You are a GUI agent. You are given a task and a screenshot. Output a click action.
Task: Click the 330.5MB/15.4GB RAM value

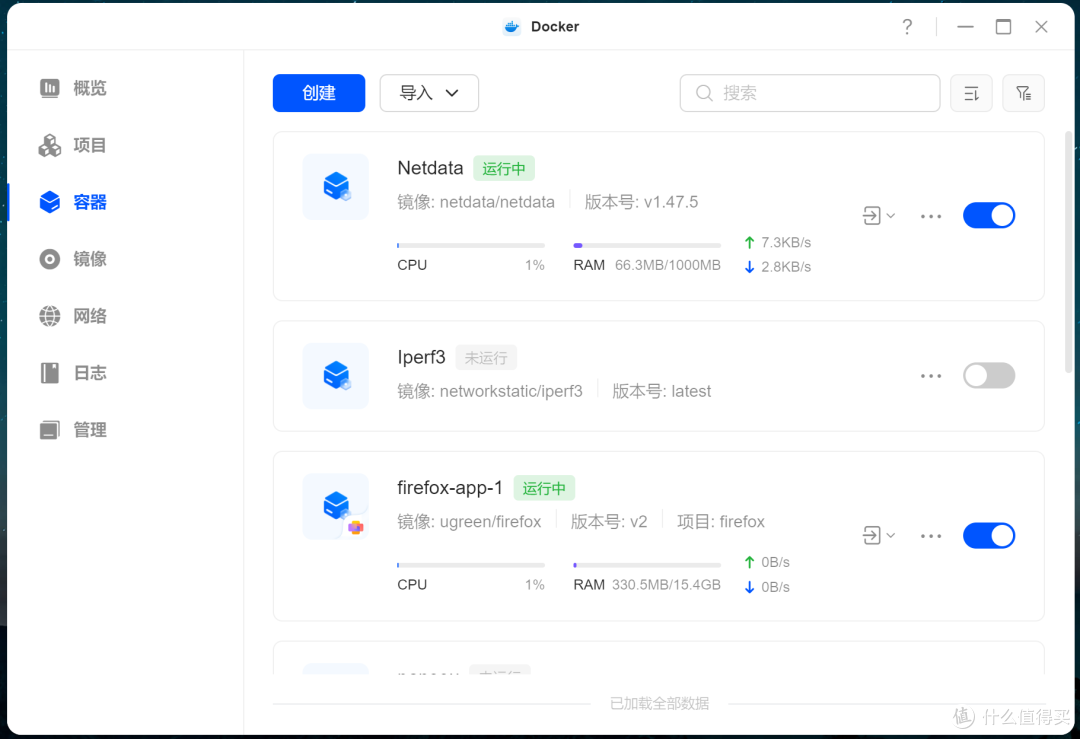[666, 585]
